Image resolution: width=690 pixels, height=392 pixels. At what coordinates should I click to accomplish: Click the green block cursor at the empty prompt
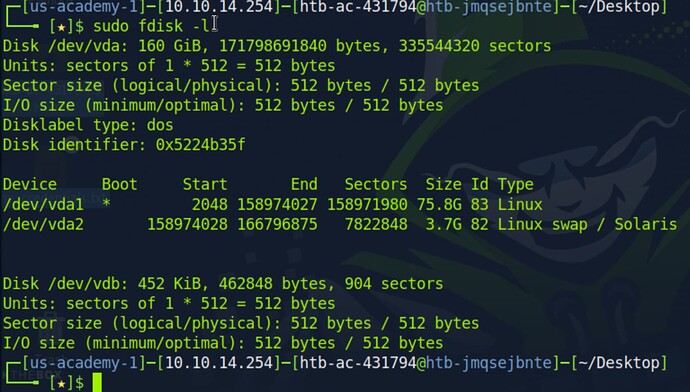[x=97, y=382]
